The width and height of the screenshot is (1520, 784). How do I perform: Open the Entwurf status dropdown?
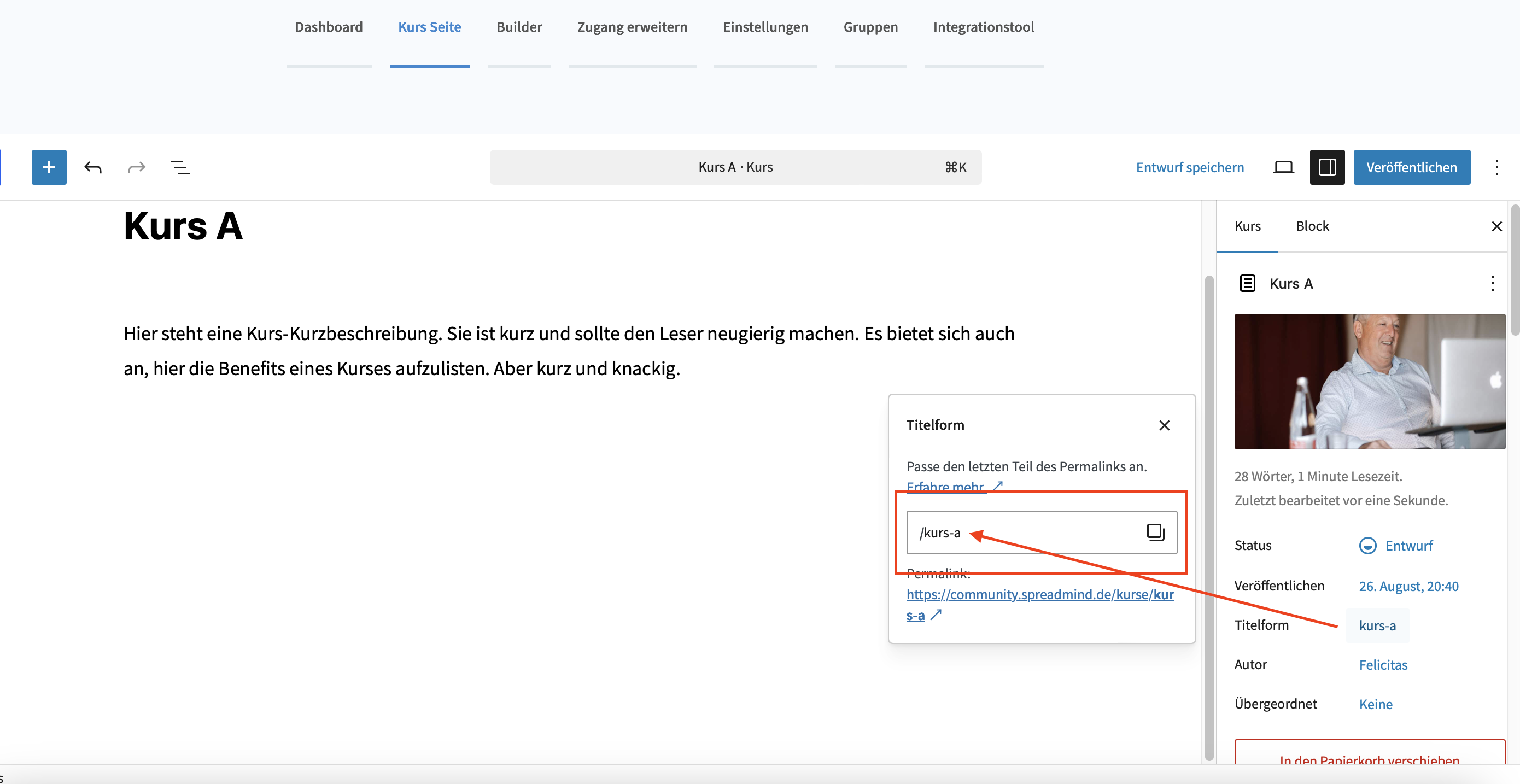click(x=1396, y=546)
